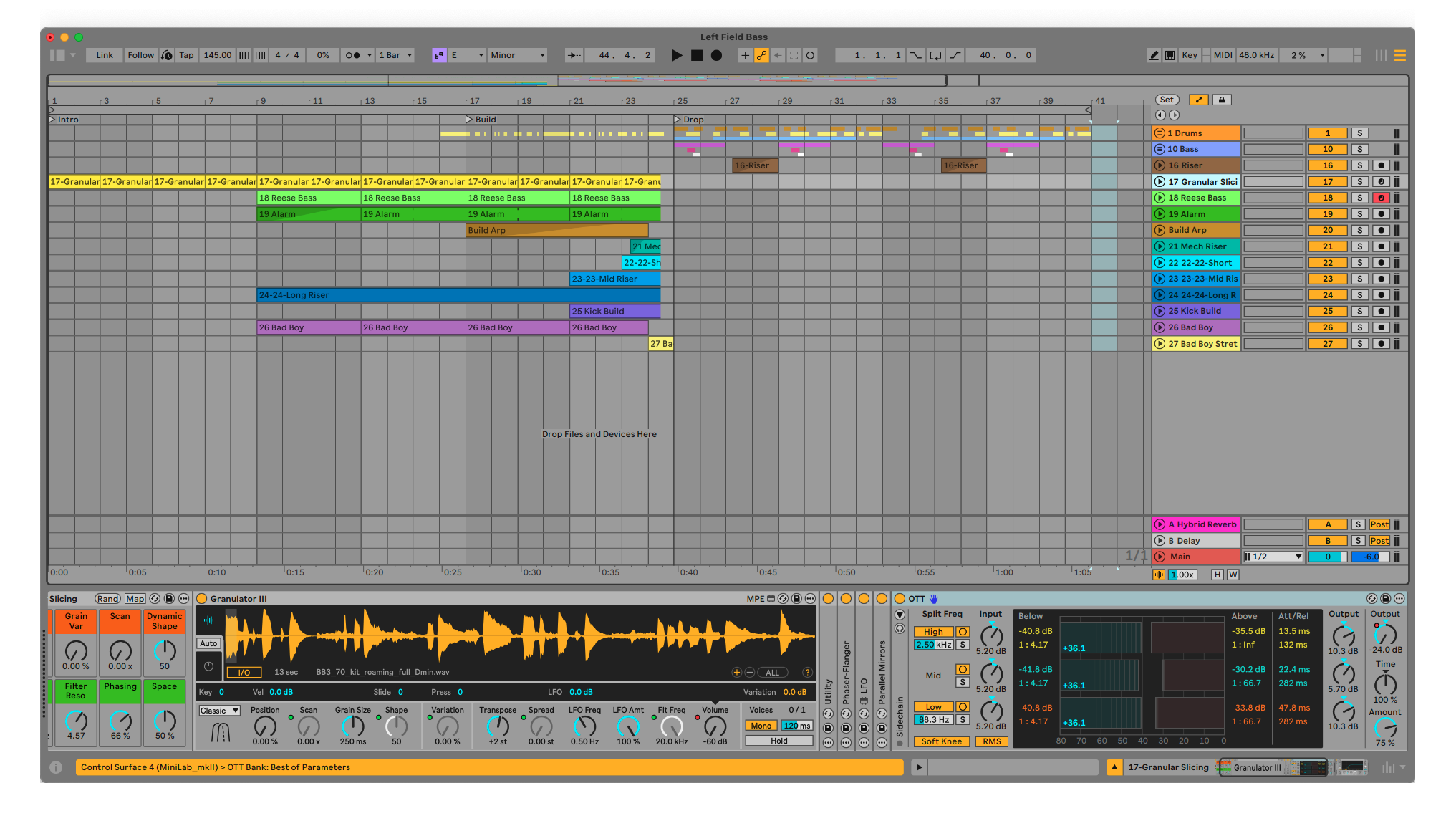Open the Minor scale name dropdown
The width and height of the screenshot is (1456, 836).
517,55
